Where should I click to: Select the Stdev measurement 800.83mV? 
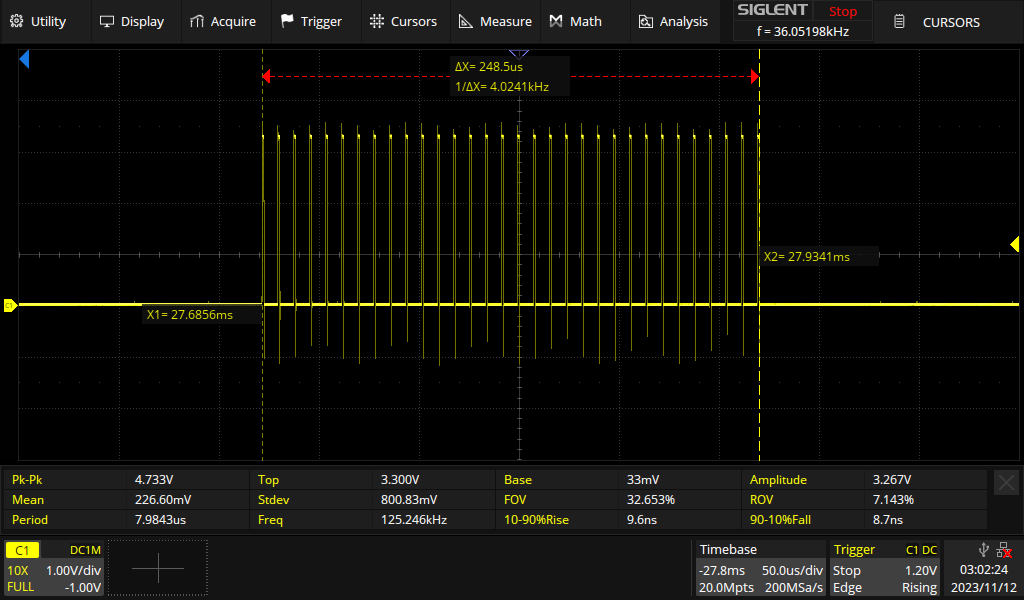coord(373,499)
